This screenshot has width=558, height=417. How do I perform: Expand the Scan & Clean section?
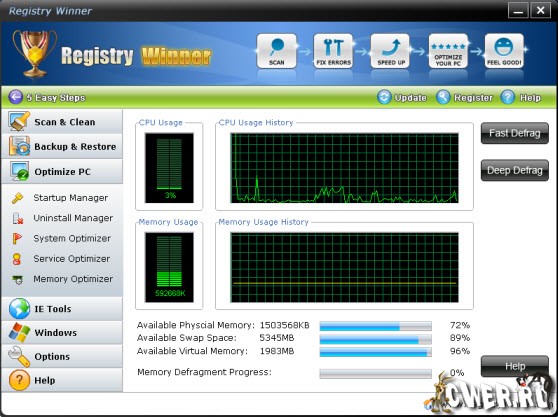[x=62, y=122]
